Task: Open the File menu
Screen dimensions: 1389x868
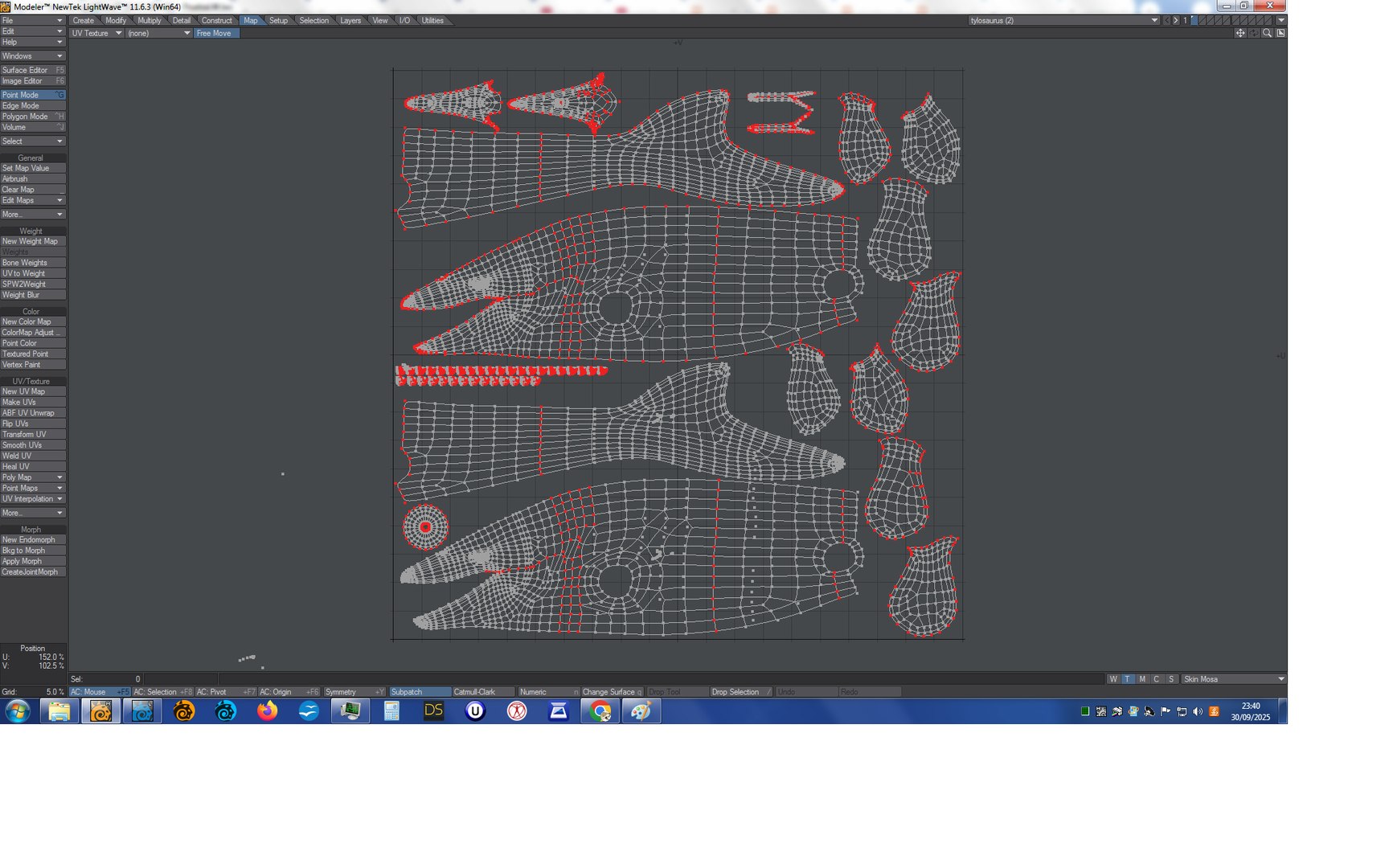Action: tap(33, 21)
